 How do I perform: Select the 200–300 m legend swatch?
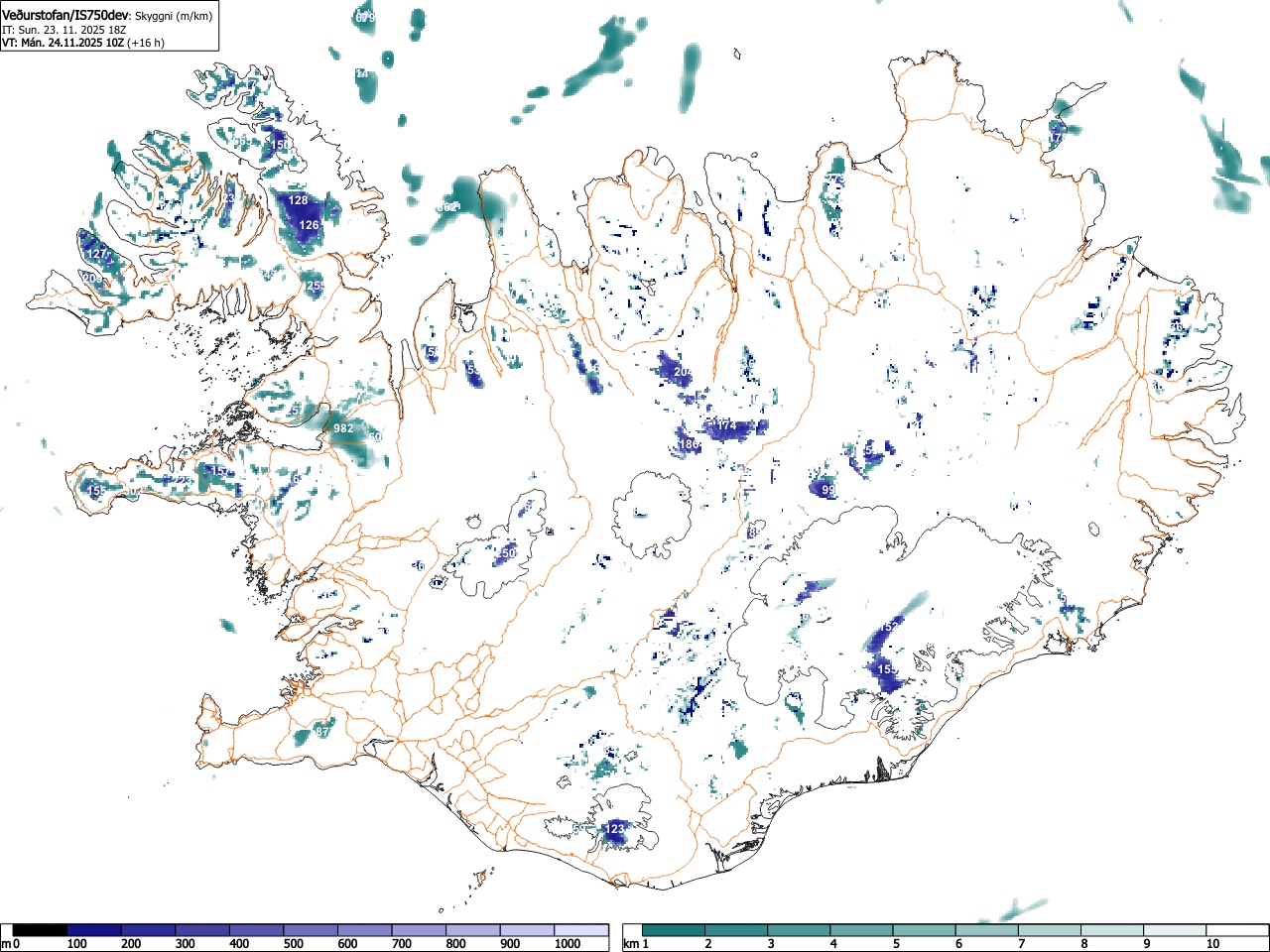tap(149, 930)
